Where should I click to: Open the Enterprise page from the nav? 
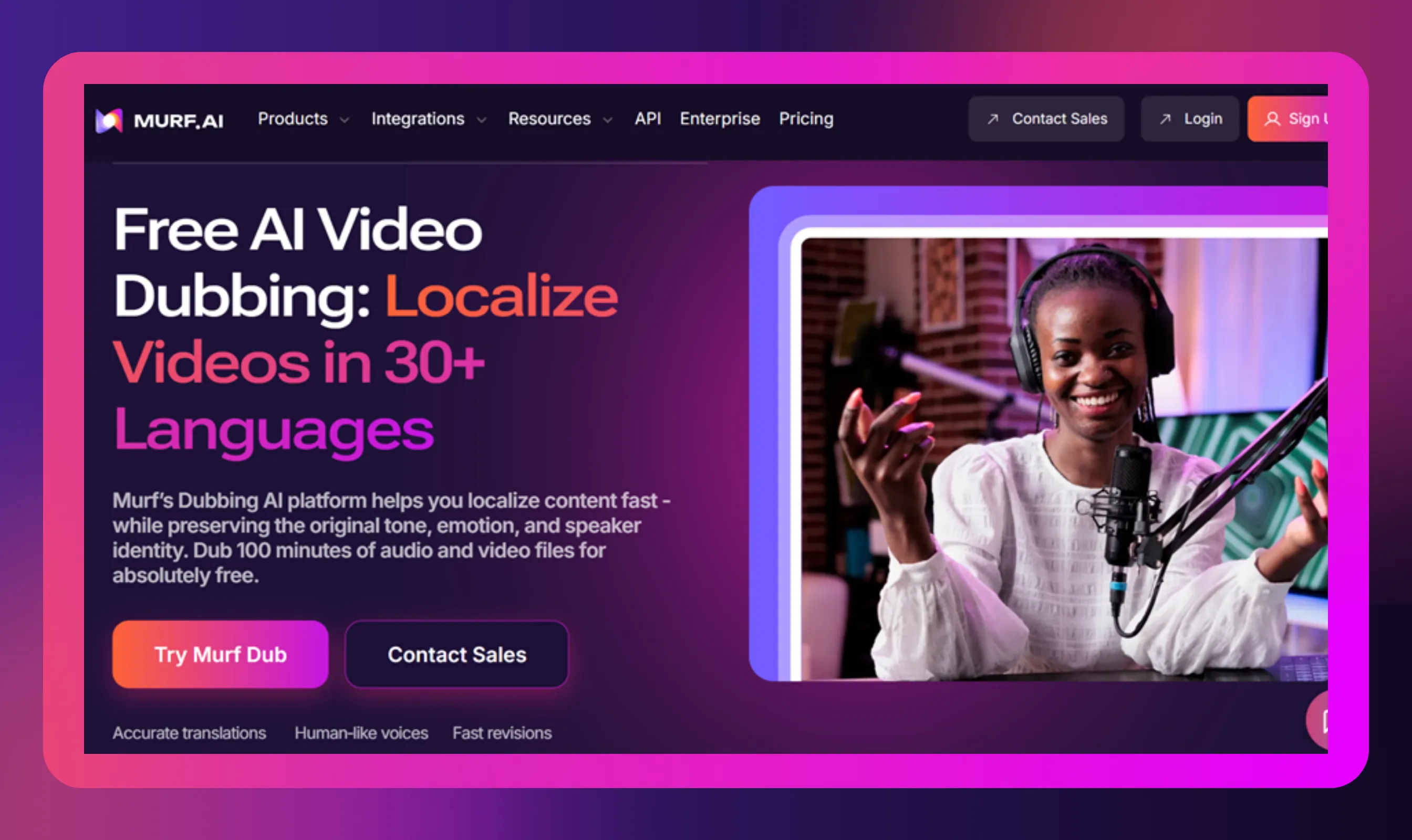click(719, 119)
